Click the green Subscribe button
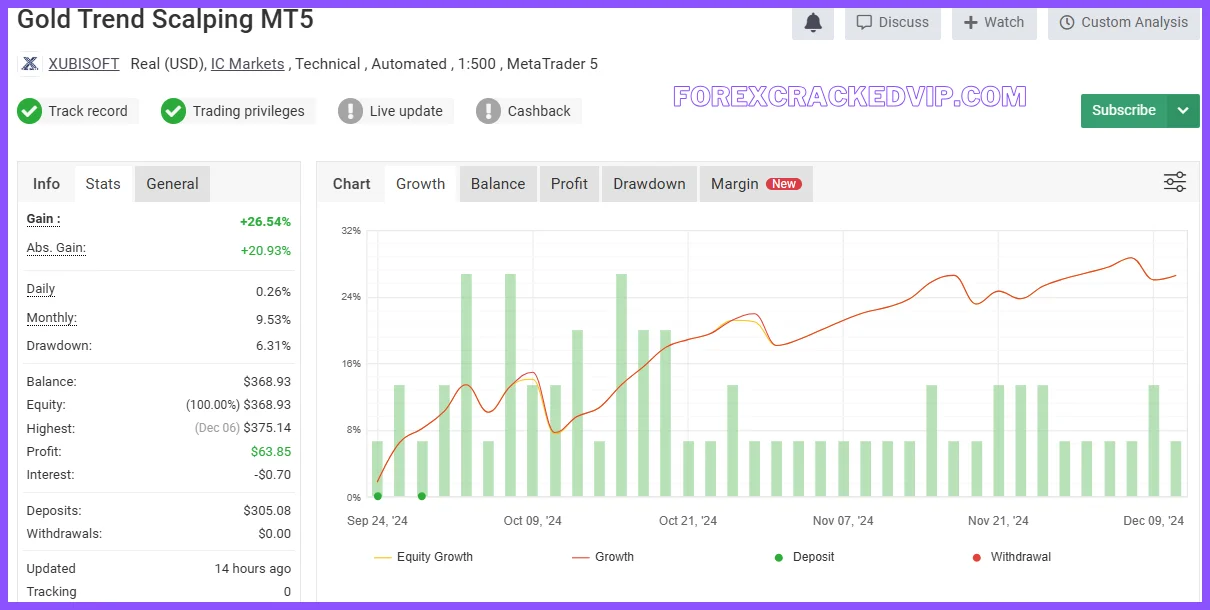Image resolution: width=1210 pixels, height=610 pixels. coord(1124,110)
